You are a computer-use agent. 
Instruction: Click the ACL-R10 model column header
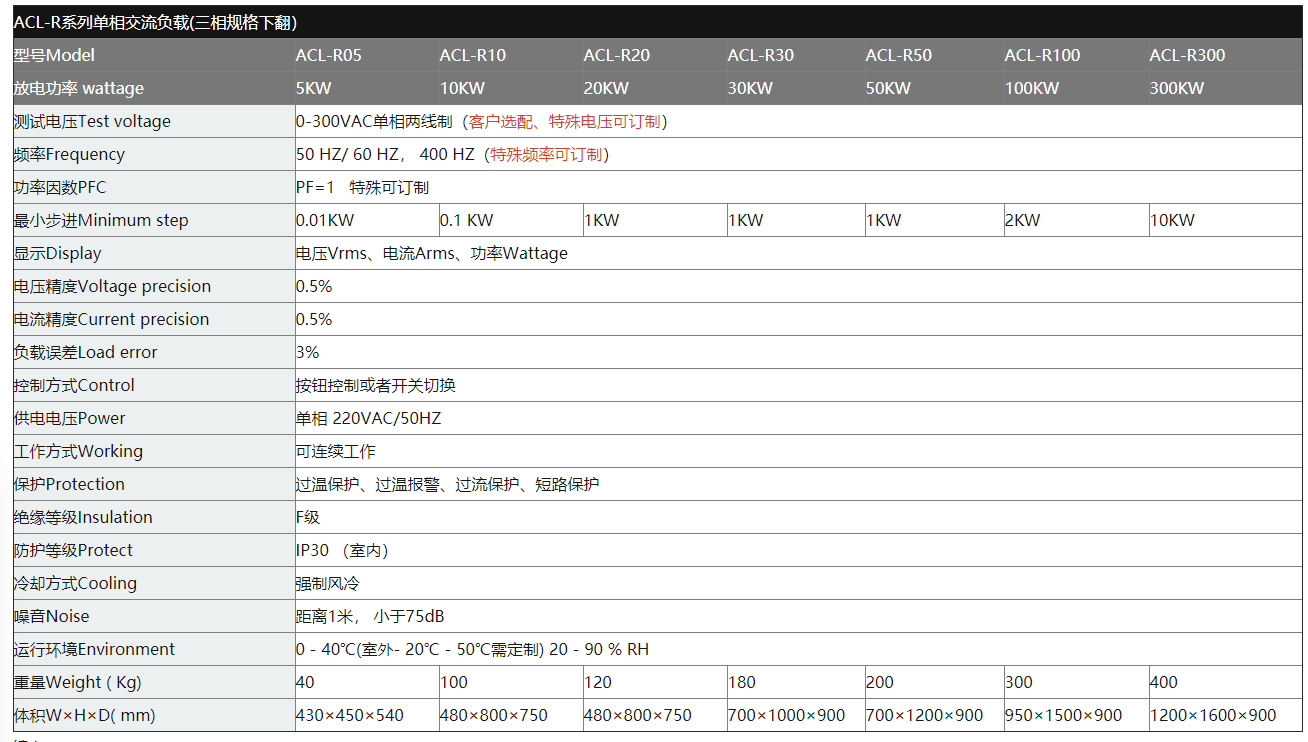point(473,55)
